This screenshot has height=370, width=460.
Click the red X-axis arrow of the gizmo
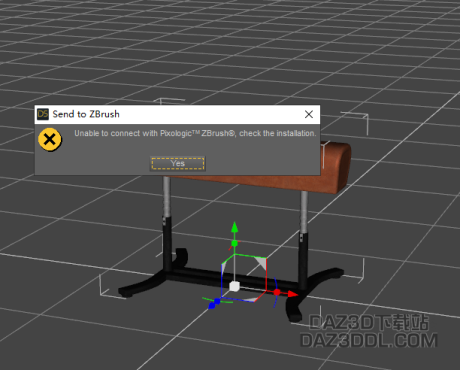(292, 294)
